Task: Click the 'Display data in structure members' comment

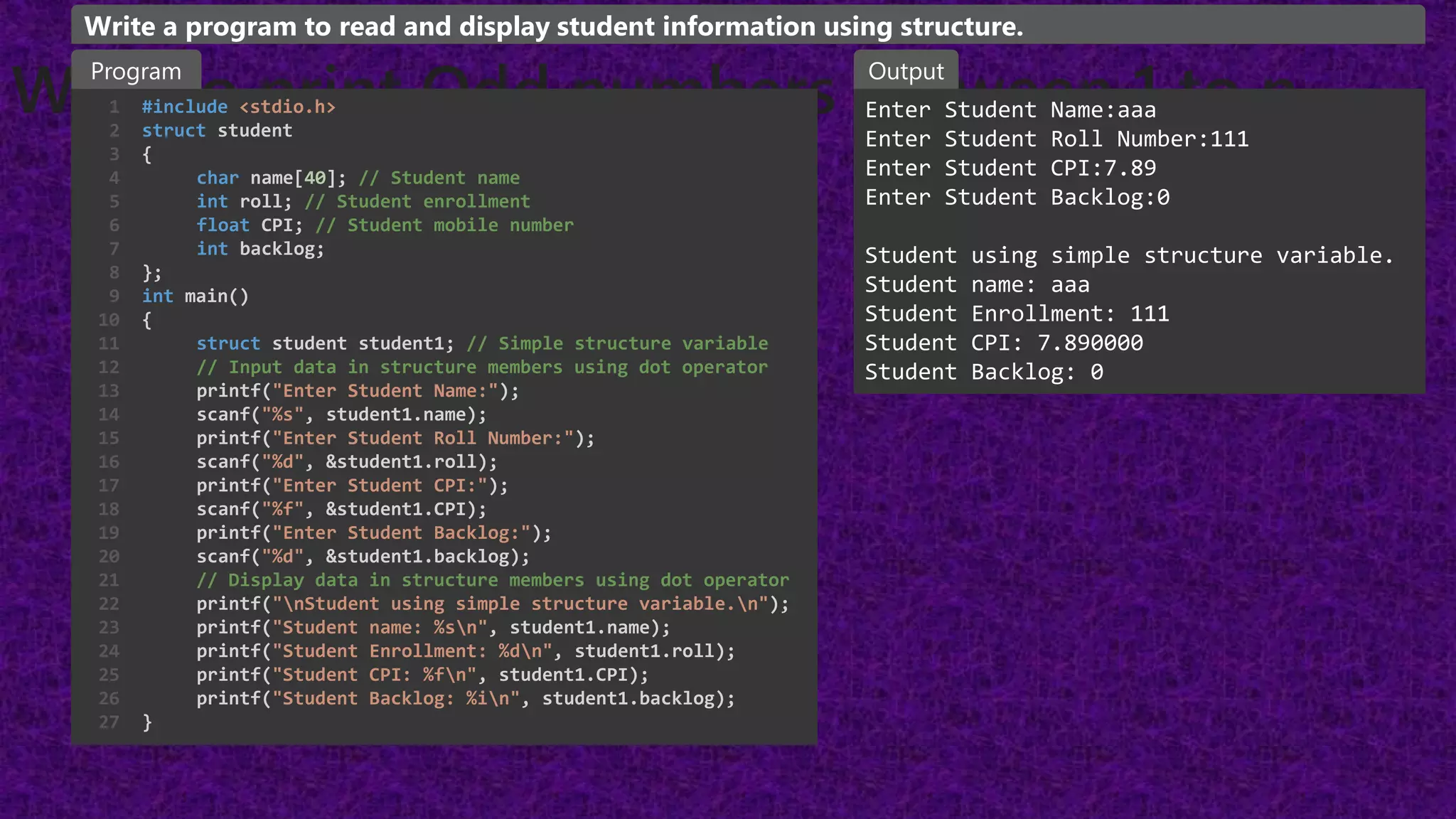Action: 493,580
